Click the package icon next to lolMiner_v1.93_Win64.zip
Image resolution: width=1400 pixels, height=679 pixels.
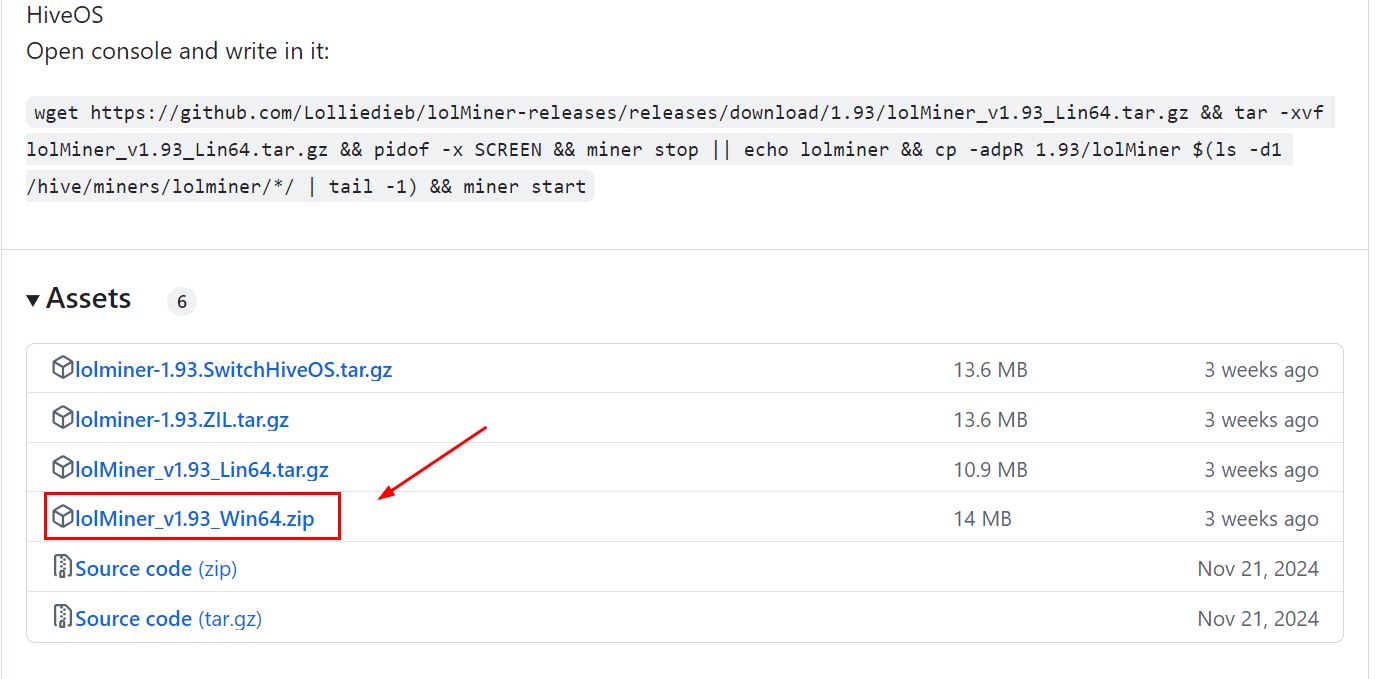[x=63, y=517]
